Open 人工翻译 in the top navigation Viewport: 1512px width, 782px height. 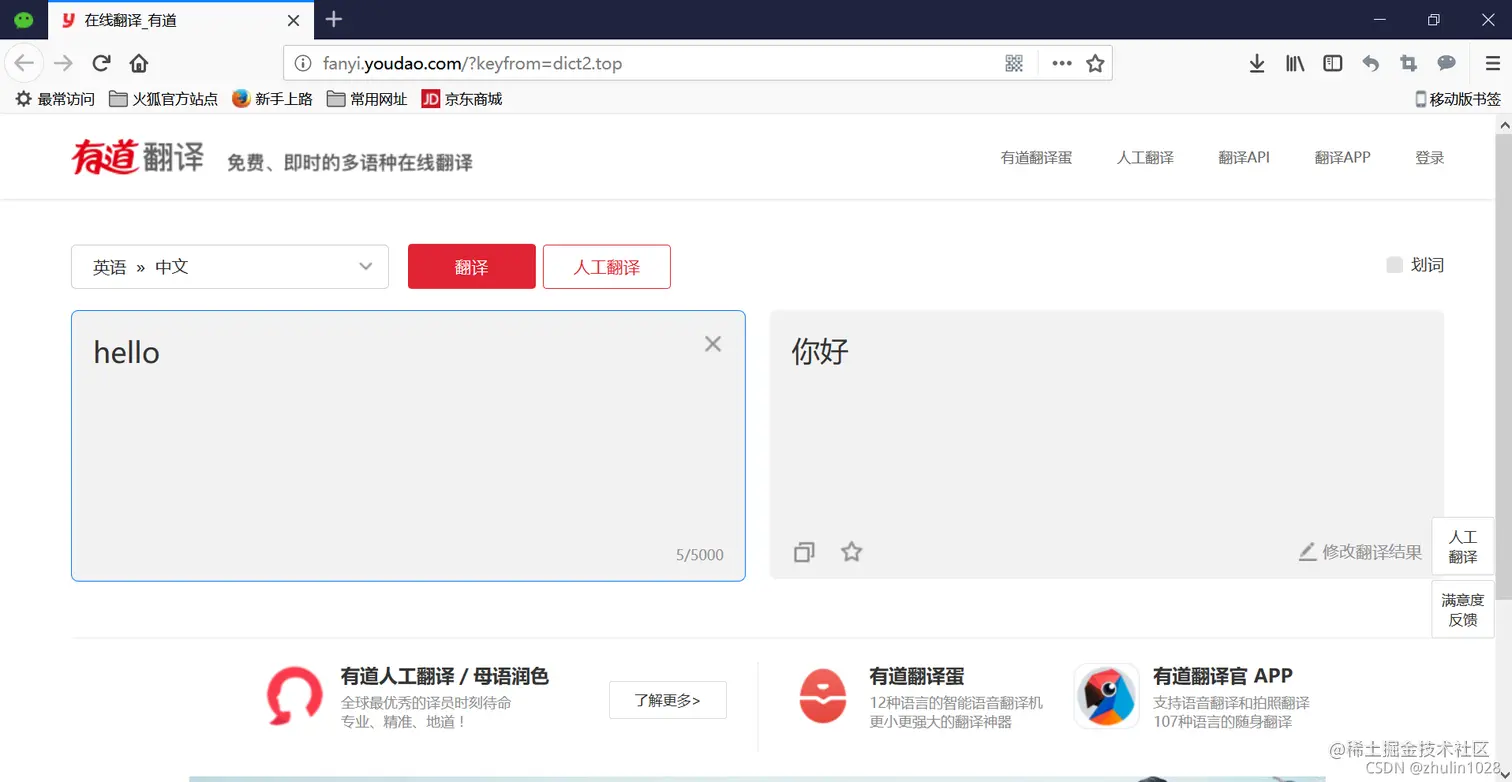click(x=1145, y=157)
